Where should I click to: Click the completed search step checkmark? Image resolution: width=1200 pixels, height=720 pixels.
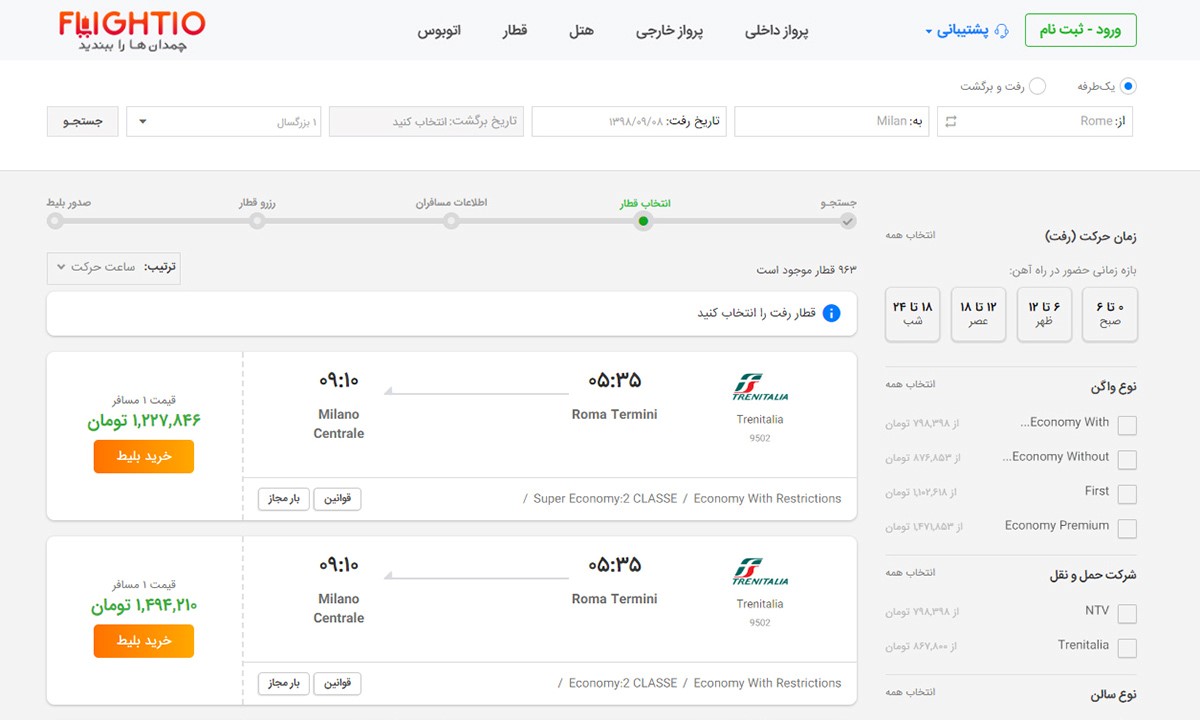pyautogui.click(x=848, y=221)
